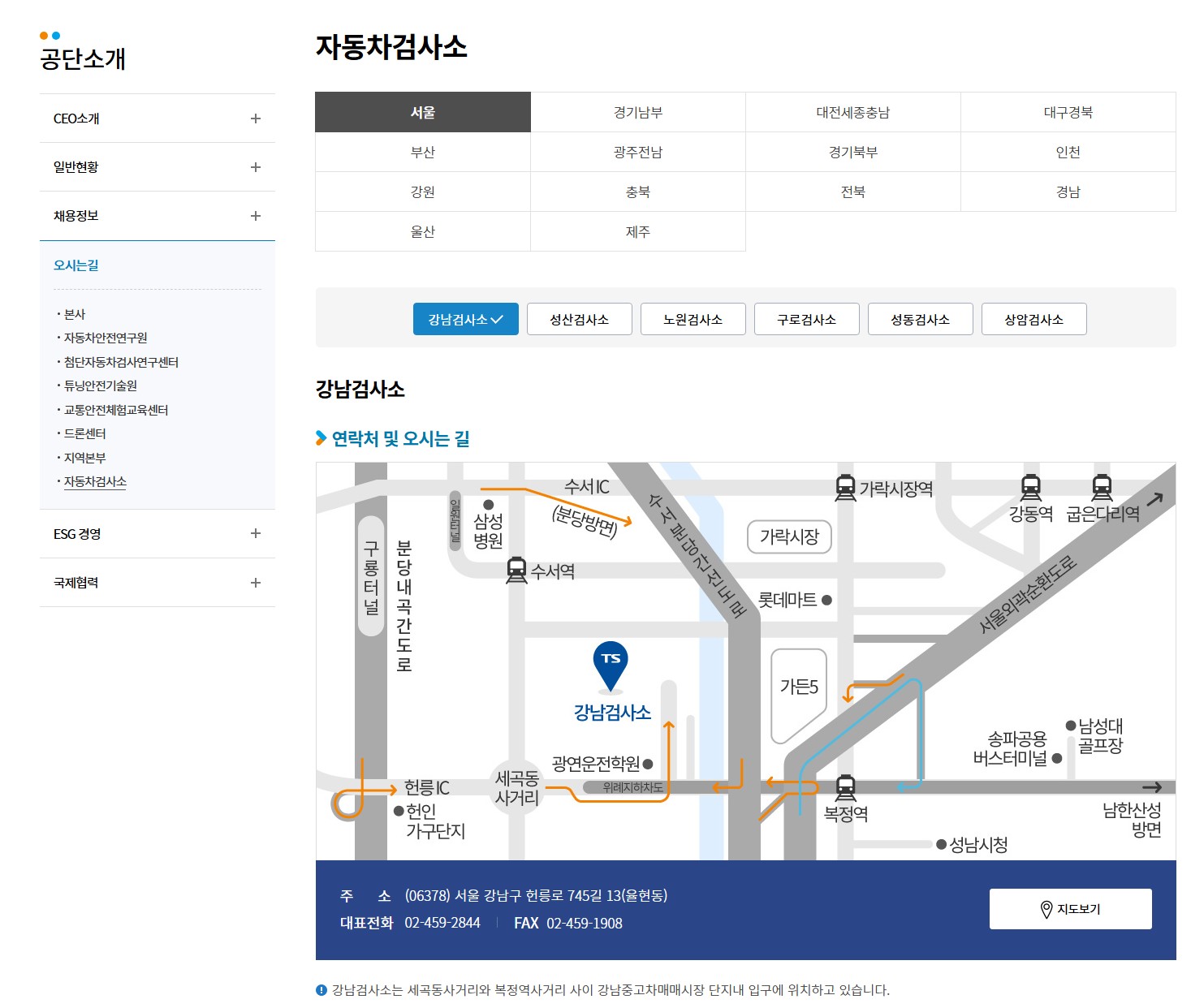The image size is (1191, 1008).
Task: Select the 성산검사소 inspection center
Action: coord(579,318)
